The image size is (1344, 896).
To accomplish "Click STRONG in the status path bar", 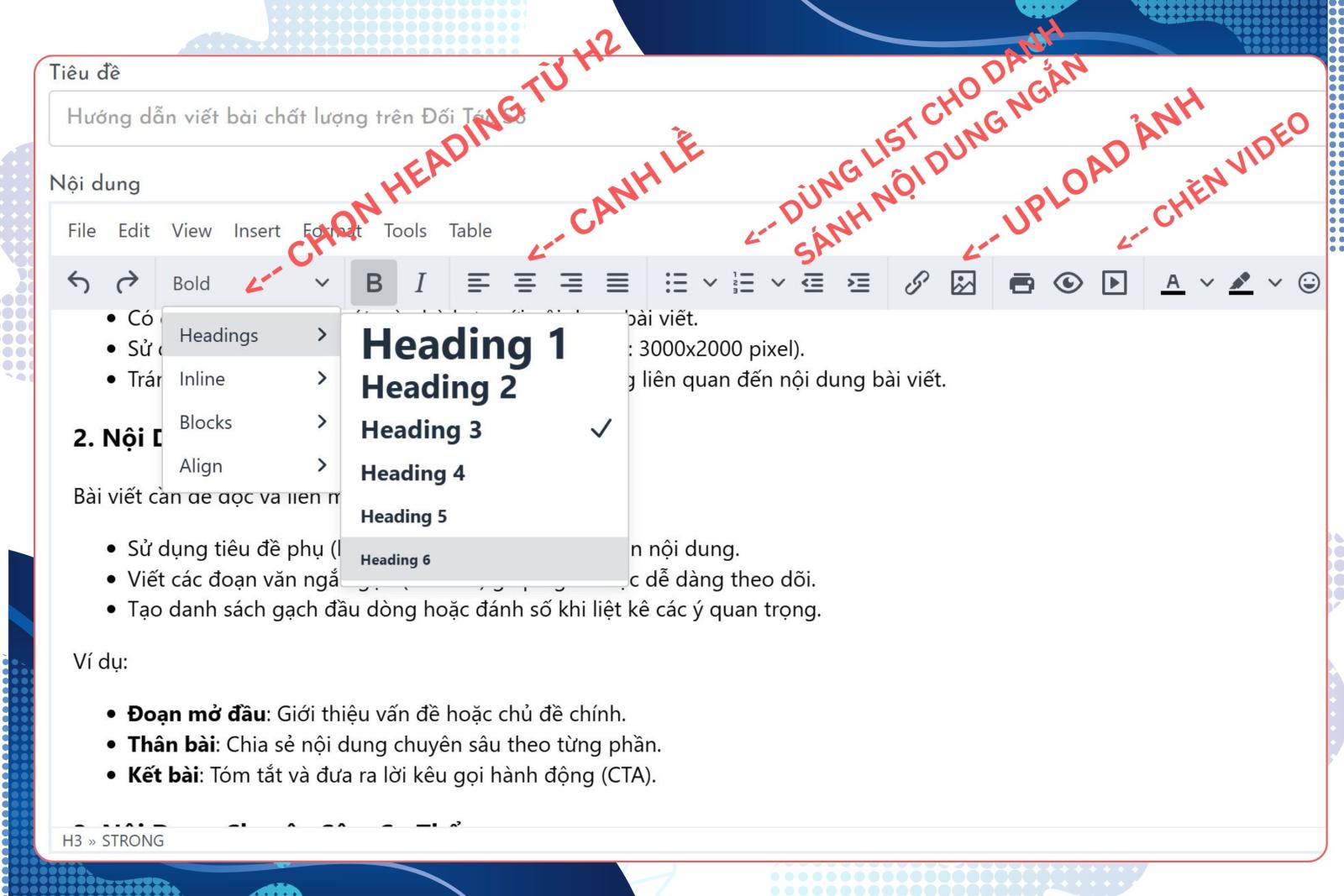I will click(133, 841).
